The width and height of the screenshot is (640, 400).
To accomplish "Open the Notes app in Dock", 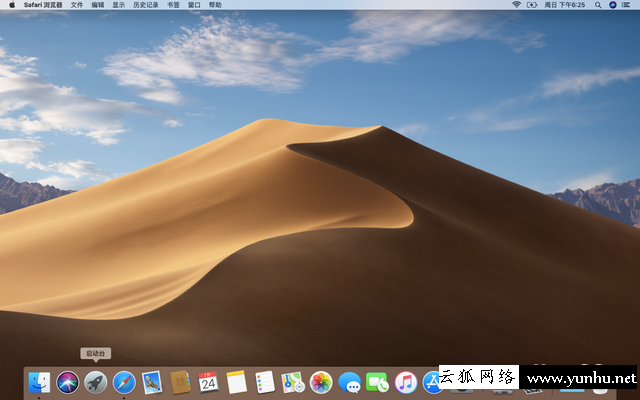I will [237, 382].
